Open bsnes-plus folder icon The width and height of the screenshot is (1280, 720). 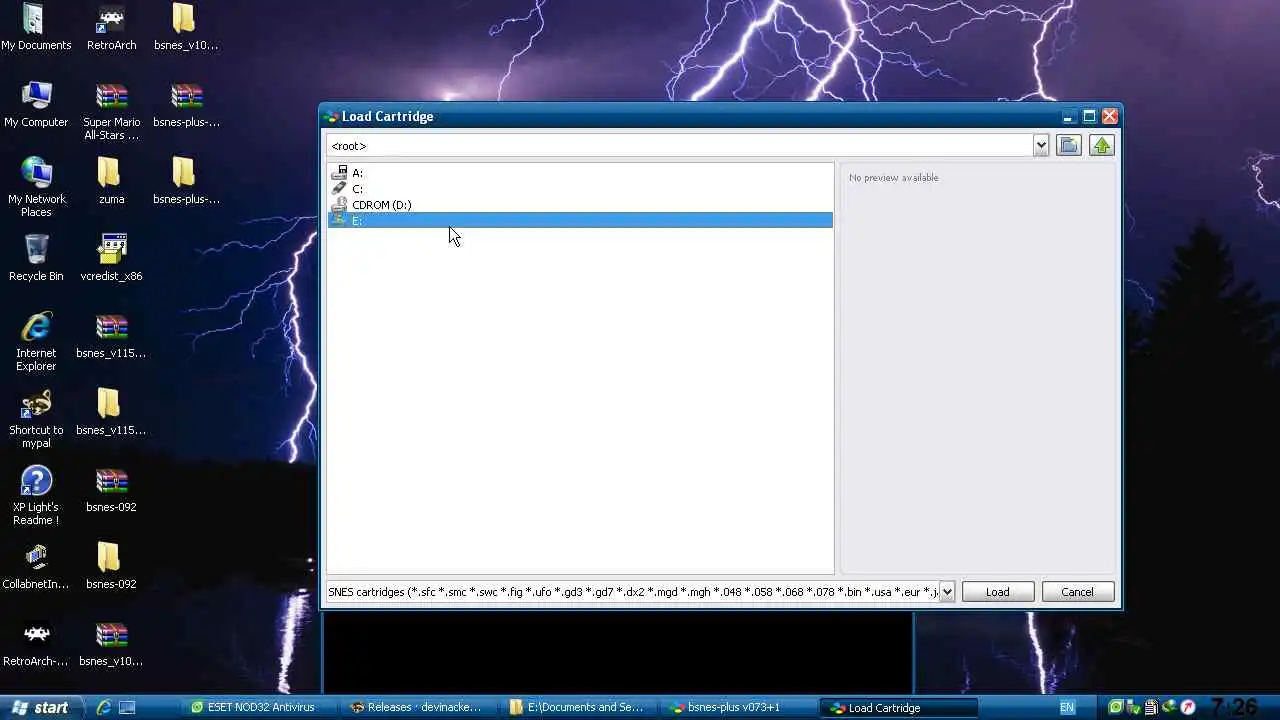pyautogui.click(x=186, y=182)
